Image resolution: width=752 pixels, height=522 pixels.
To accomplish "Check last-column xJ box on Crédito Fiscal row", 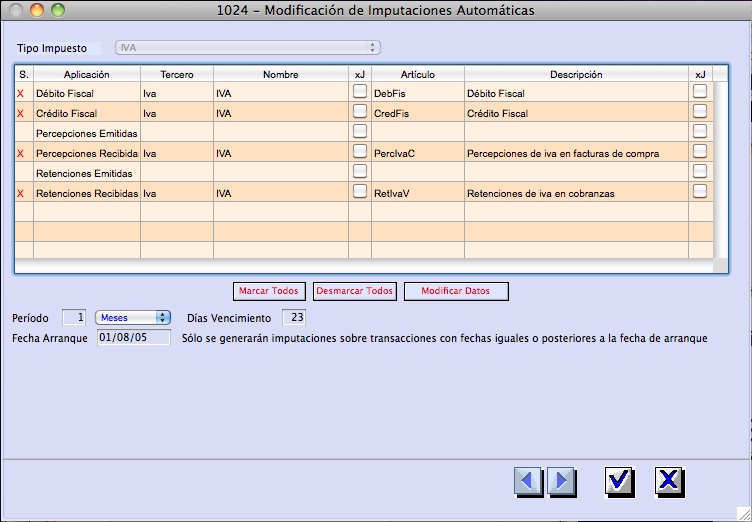I will (700, 111).
